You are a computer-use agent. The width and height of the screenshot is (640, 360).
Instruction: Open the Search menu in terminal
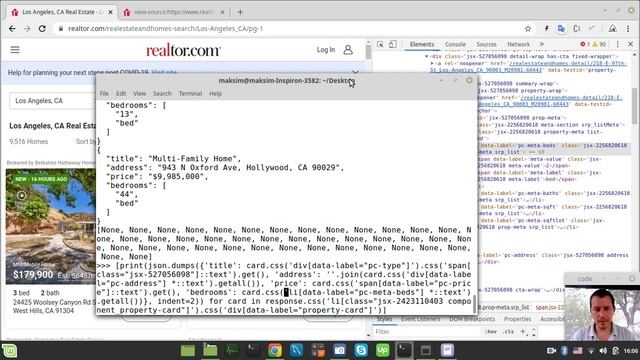click(162, 93)
